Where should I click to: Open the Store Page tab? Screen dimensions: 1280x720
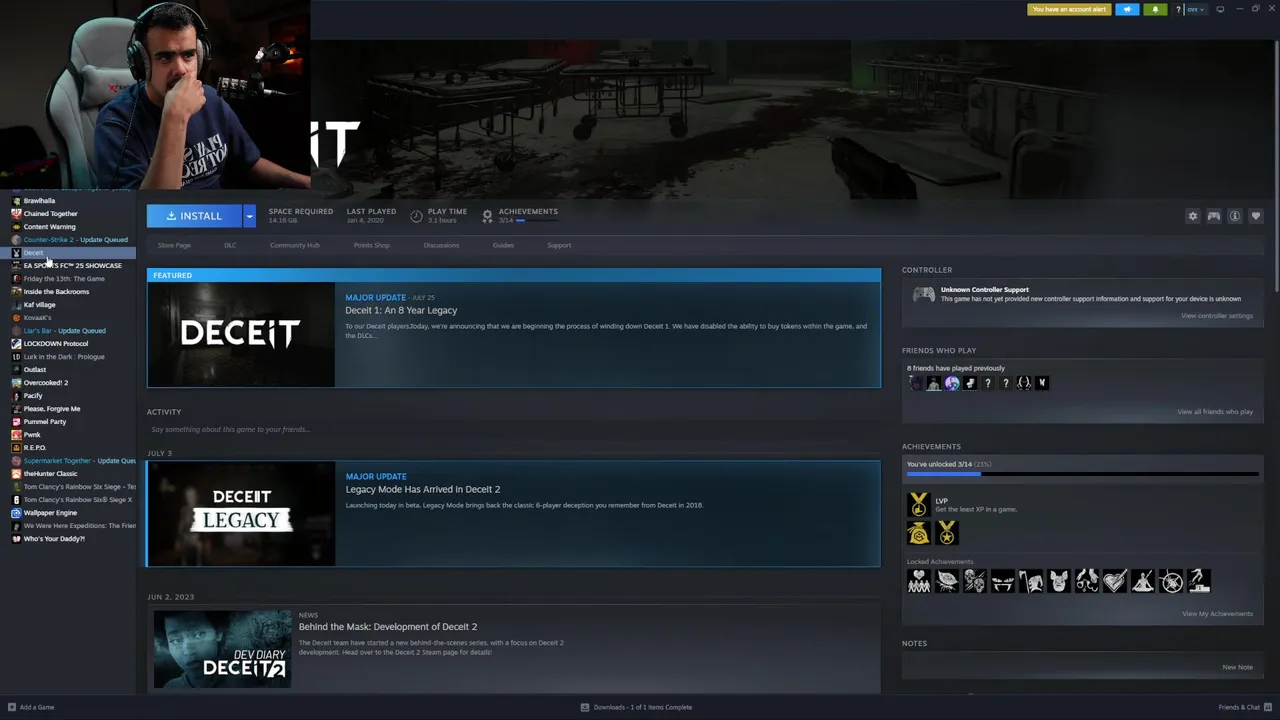[174, 245]
